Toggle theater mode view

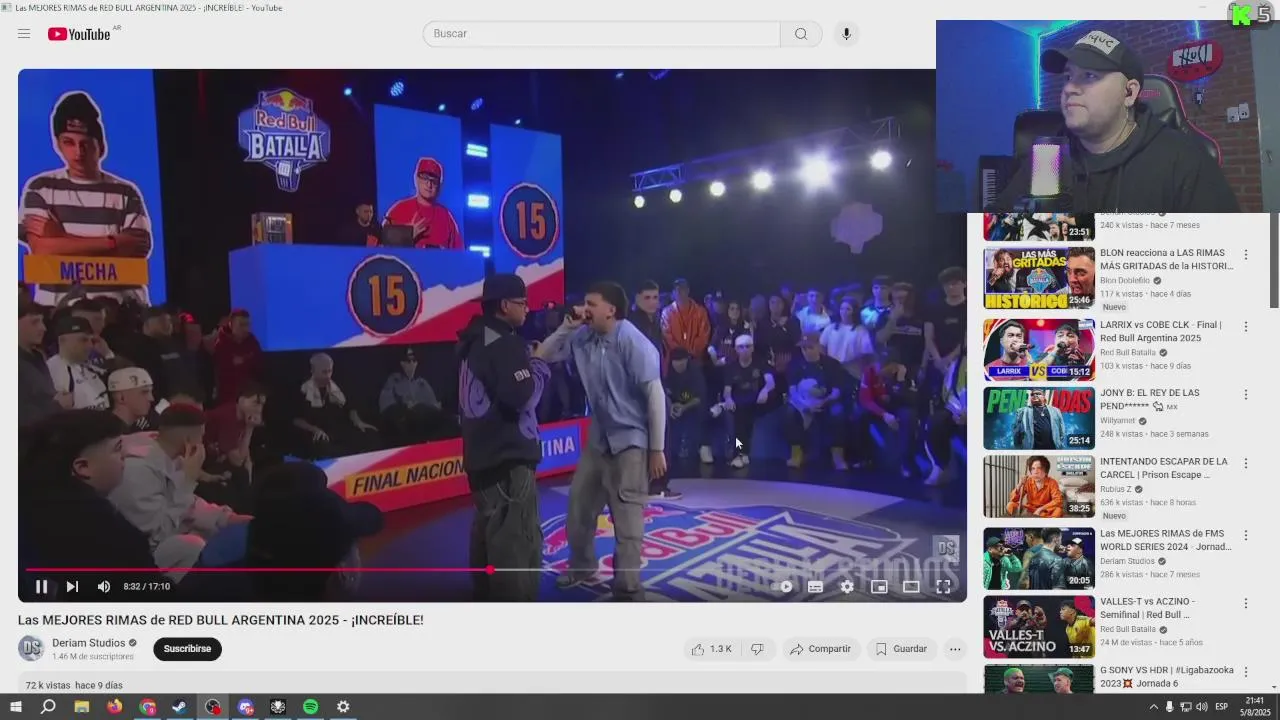911,587
